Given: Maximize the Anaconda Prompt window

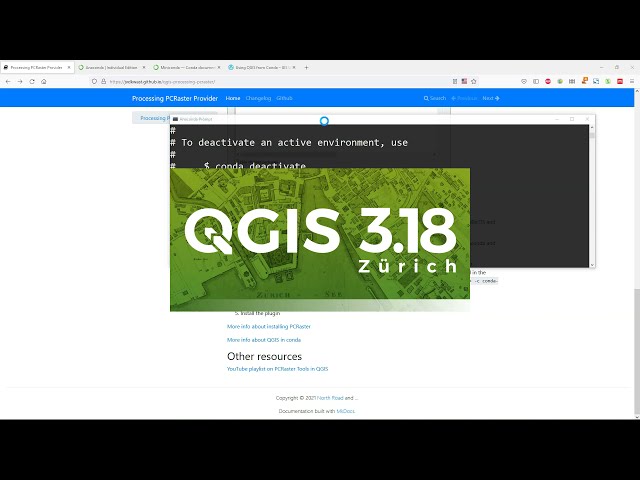Looking at the screenshot, I should (572, 119).
